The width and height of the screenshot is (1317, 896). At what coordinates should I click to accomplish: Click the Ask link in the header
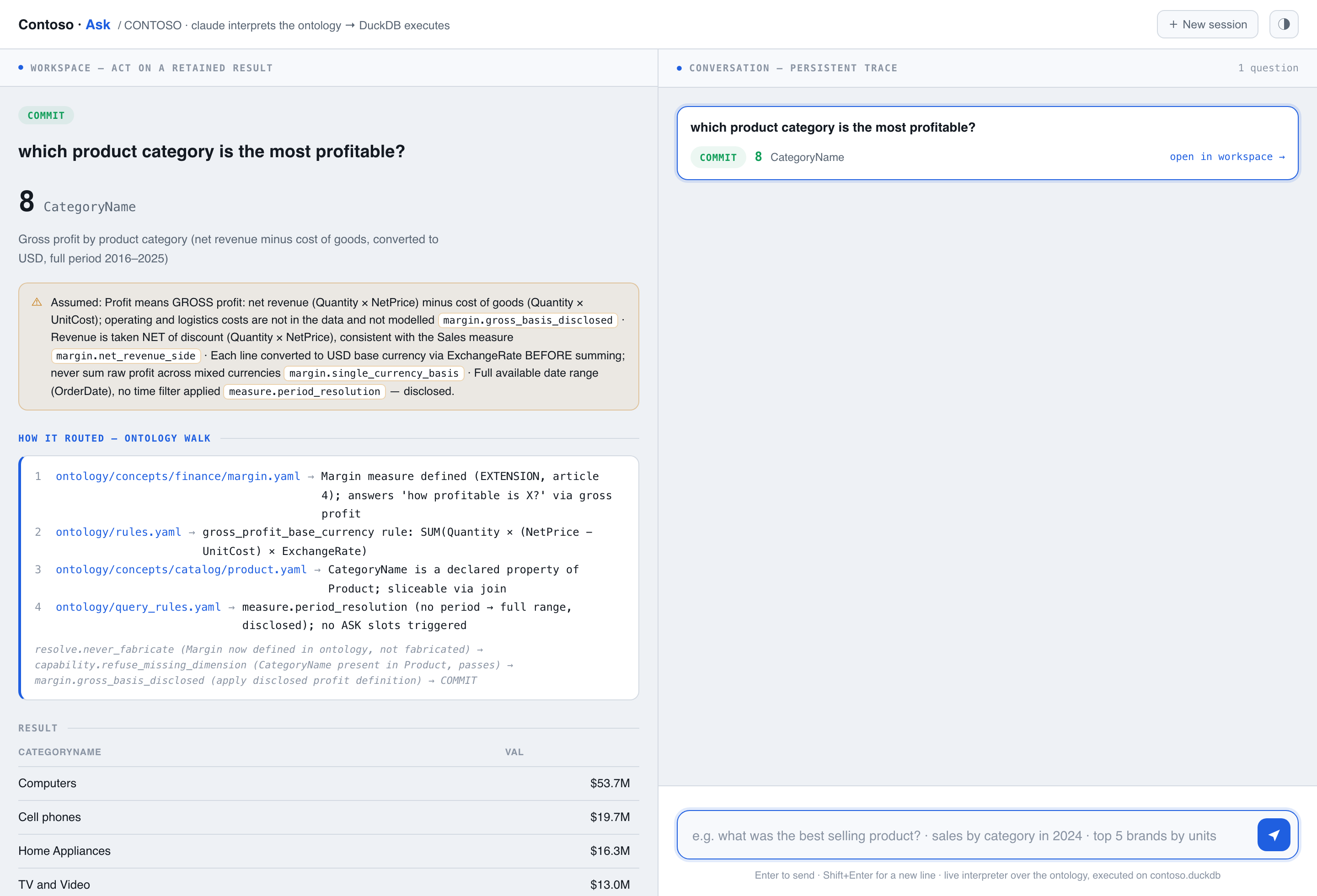98,25
